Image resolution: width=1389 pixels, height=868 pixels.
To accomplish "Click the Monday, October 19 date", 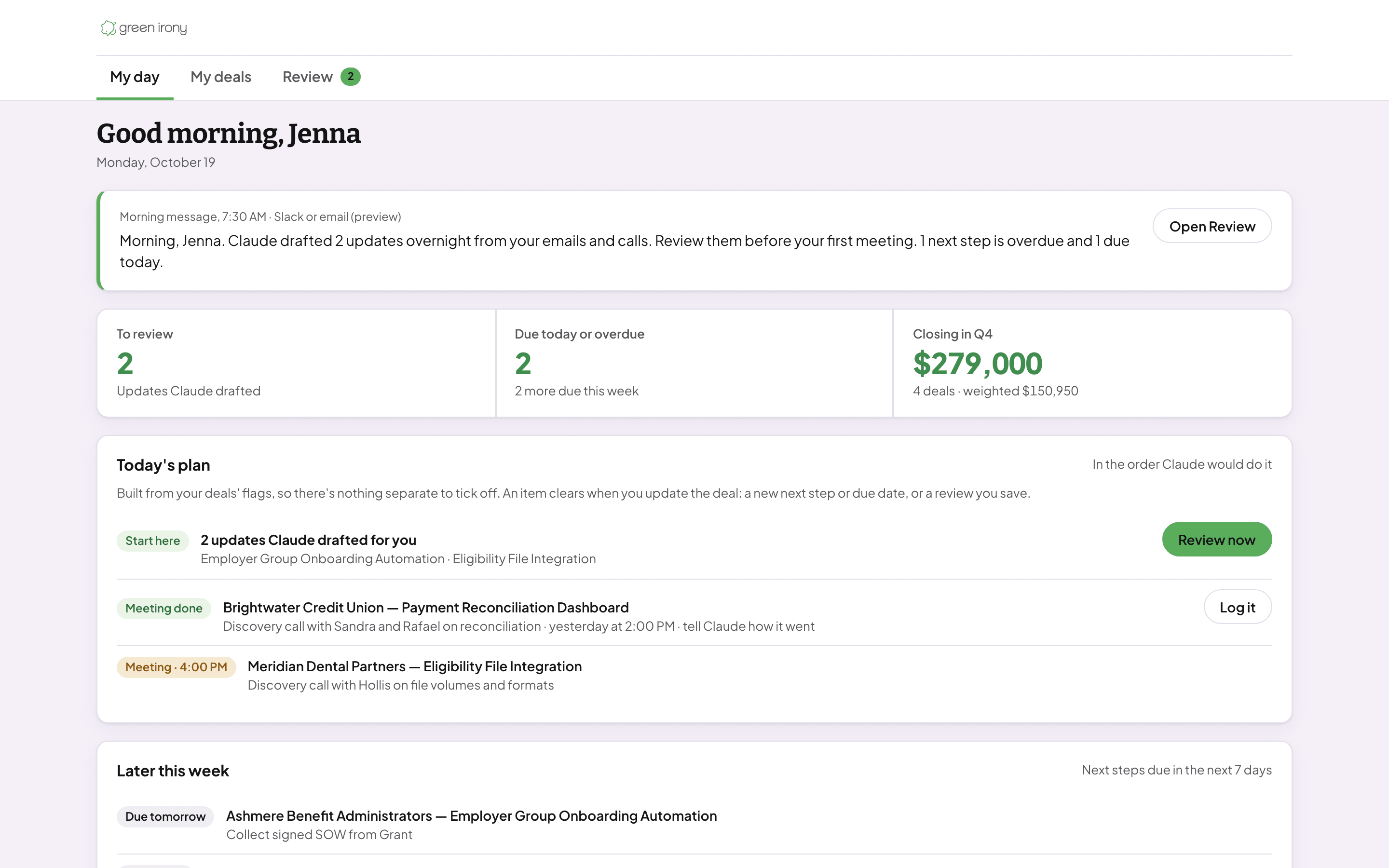I will 156,163.
